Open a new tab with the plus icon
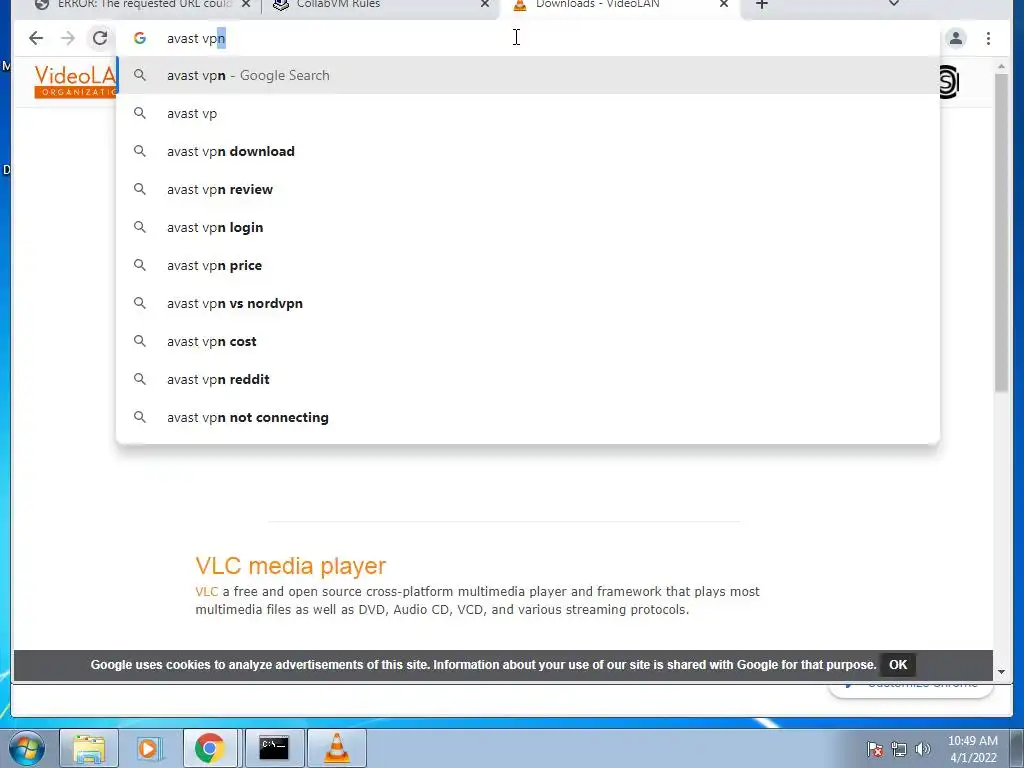Image resolution: width=1024 pixels, height=768 pixels. pos(761,4)
